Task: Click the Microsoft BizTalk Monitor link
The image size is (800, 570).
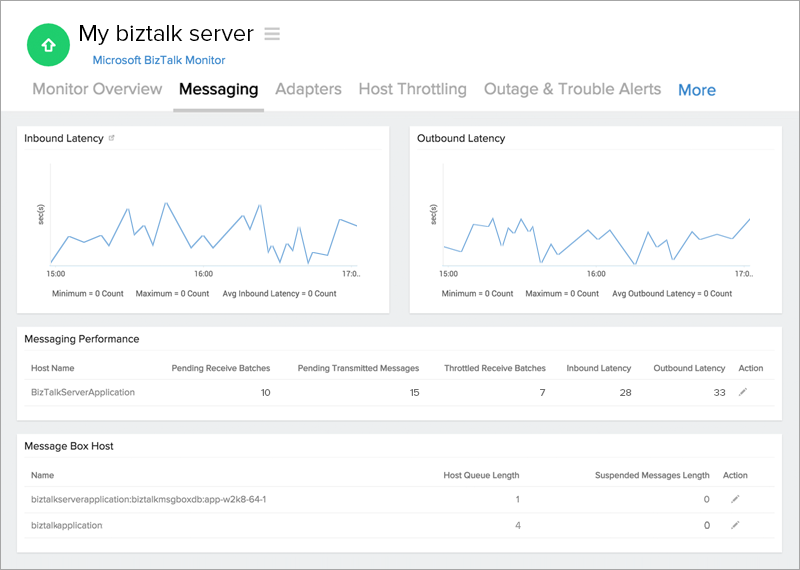Action: pyautogui.click(x=159, y=60)
